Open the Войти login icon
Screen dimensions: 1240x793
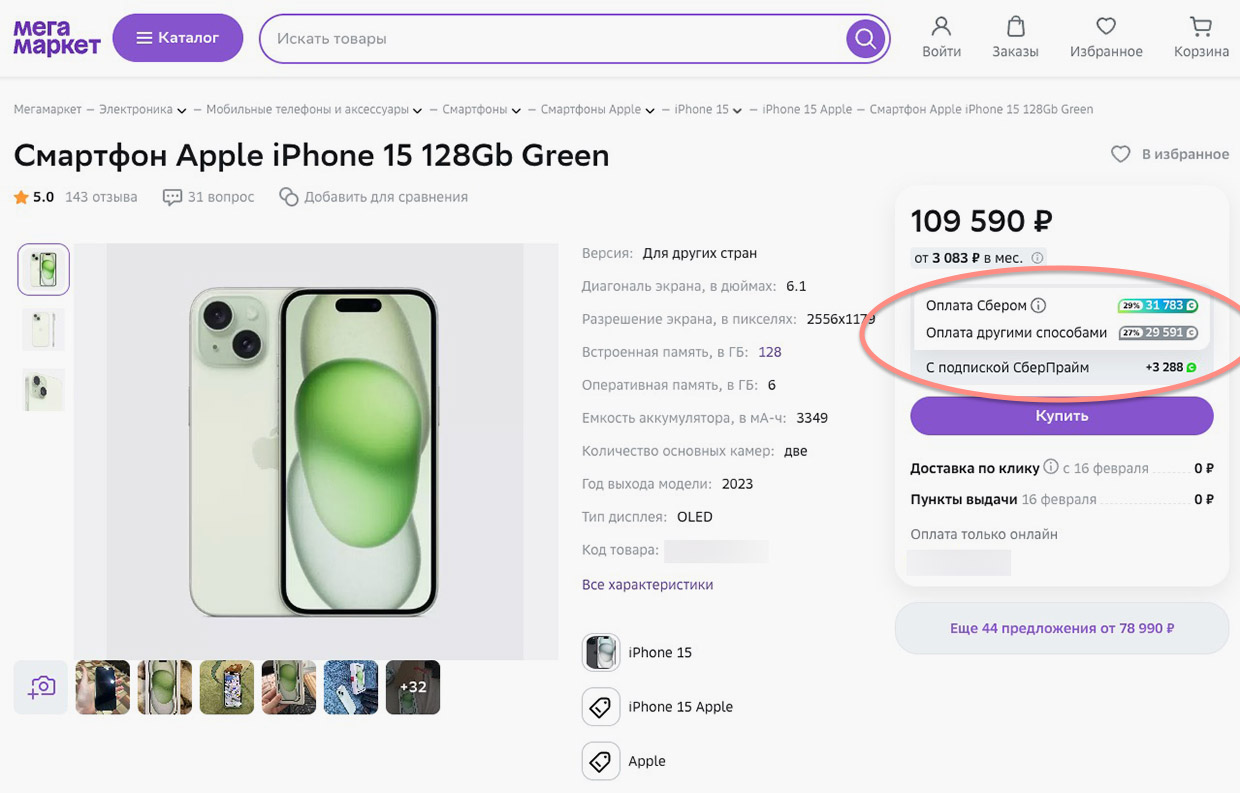click(x=941, y=28)
